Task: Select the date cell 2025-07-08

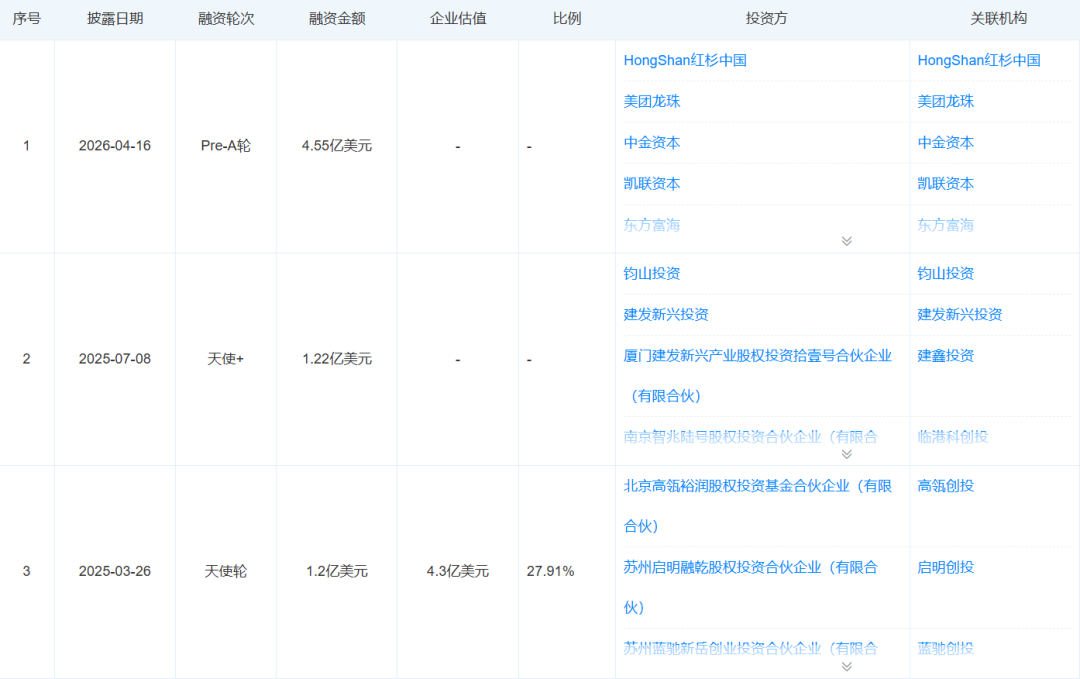Action: [115, 359]
